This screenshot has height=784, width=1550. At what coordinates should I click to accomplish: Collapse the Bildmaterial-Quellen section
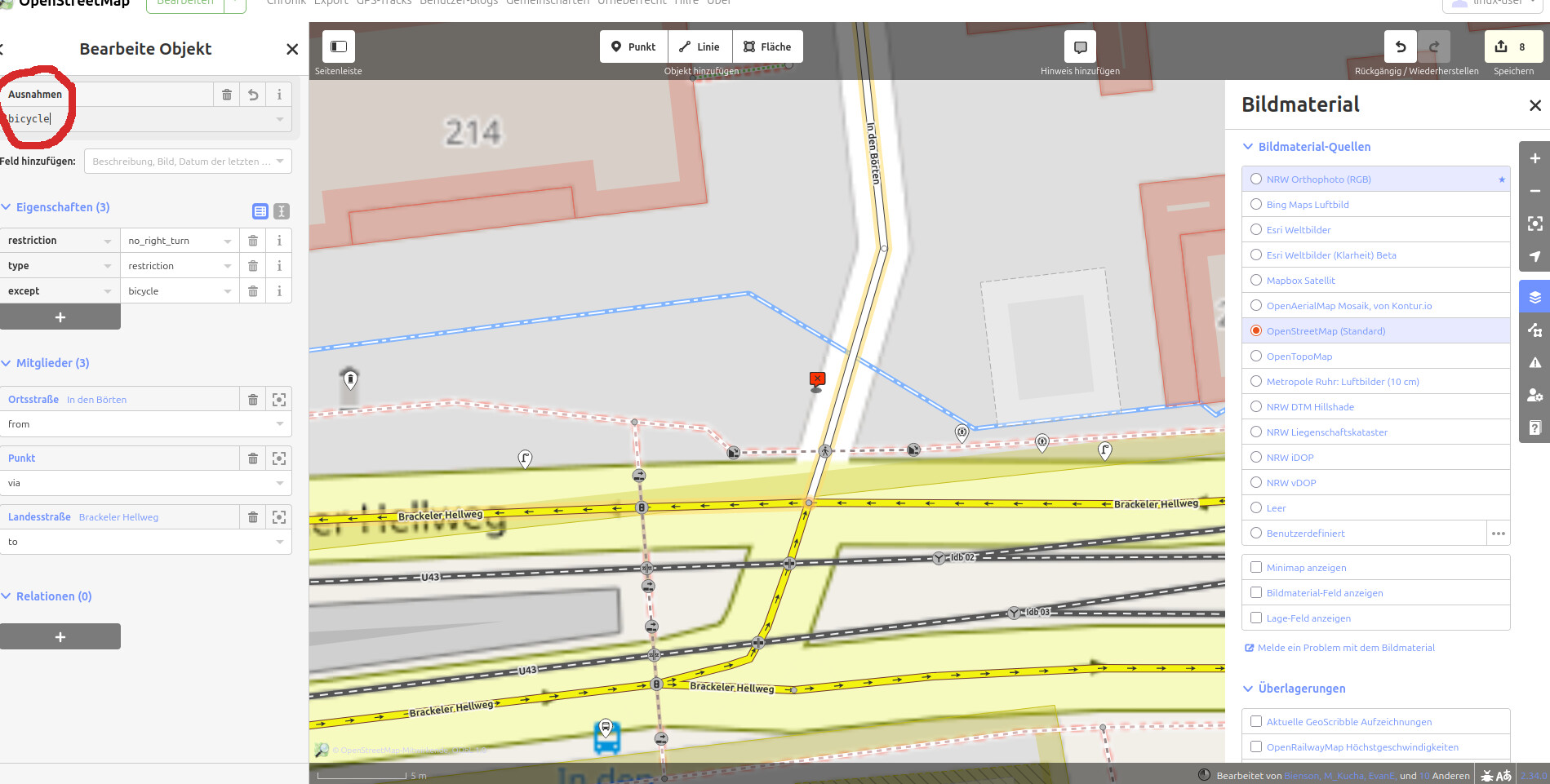tap(1306, 147)
